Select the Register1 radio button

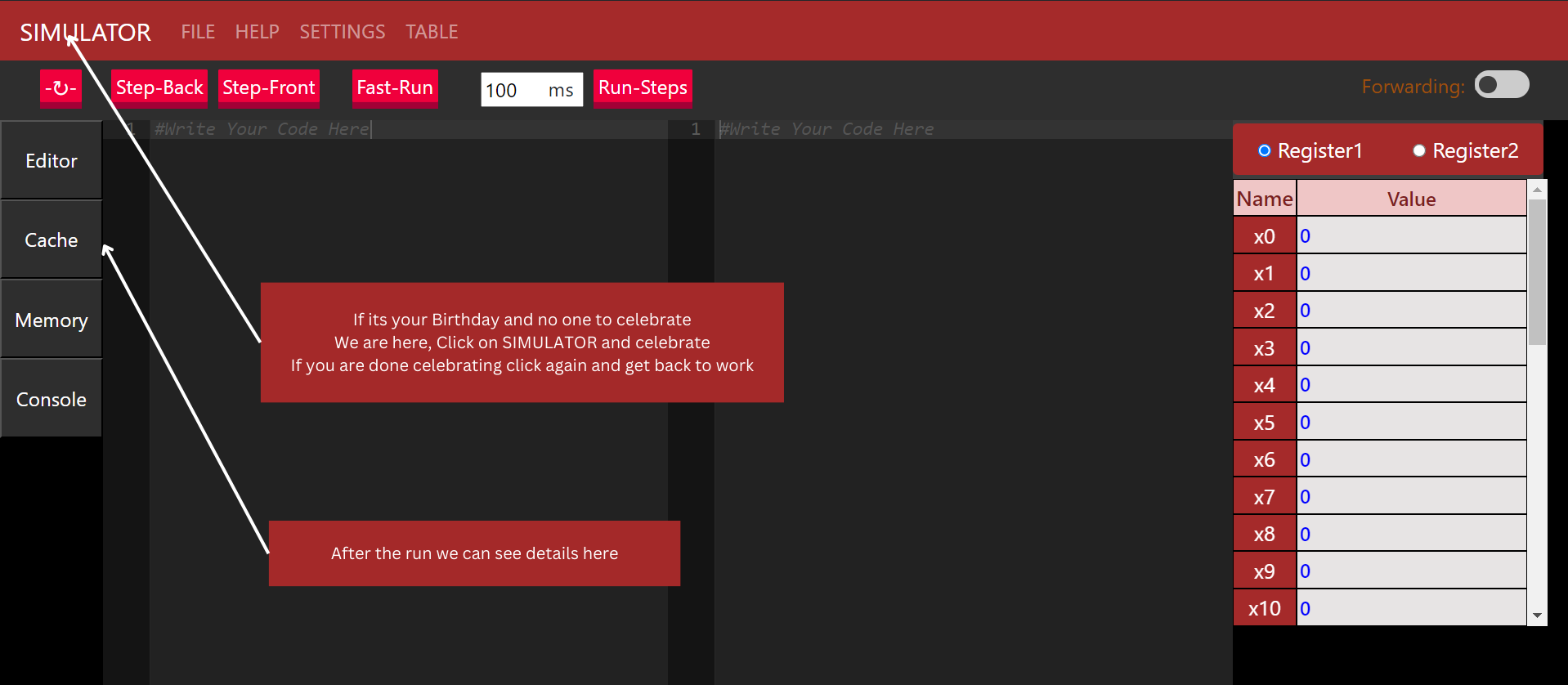tap(1265, 150)
